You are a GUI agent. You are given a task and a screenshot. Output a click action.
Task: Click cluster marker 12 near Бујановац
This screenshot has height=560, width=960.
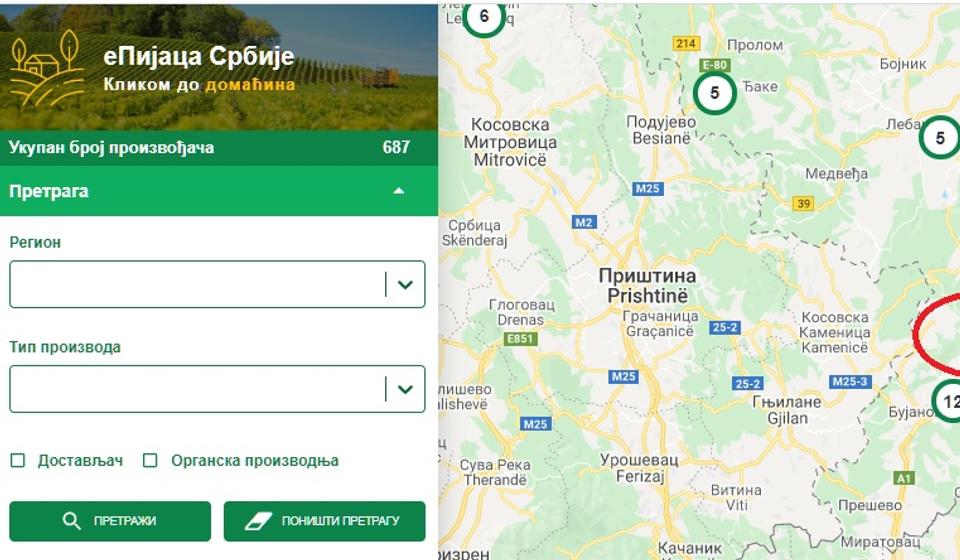point(947,401)
